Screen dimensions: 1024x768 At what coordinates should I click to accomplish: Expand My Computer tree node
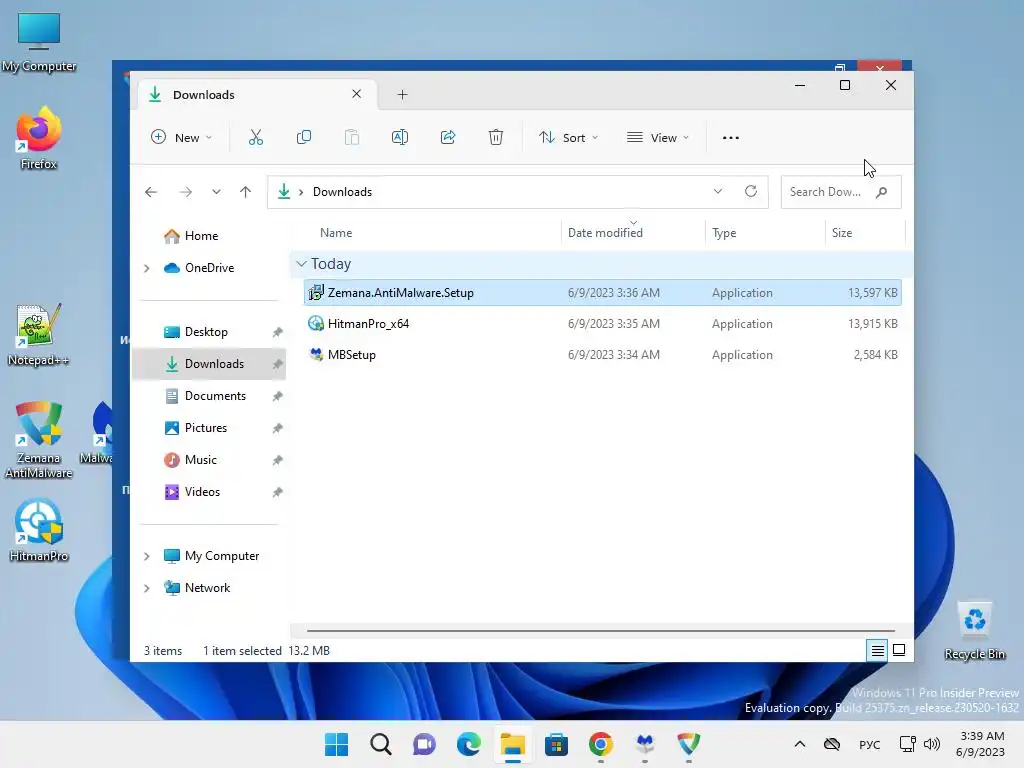(x=147, y=556)
